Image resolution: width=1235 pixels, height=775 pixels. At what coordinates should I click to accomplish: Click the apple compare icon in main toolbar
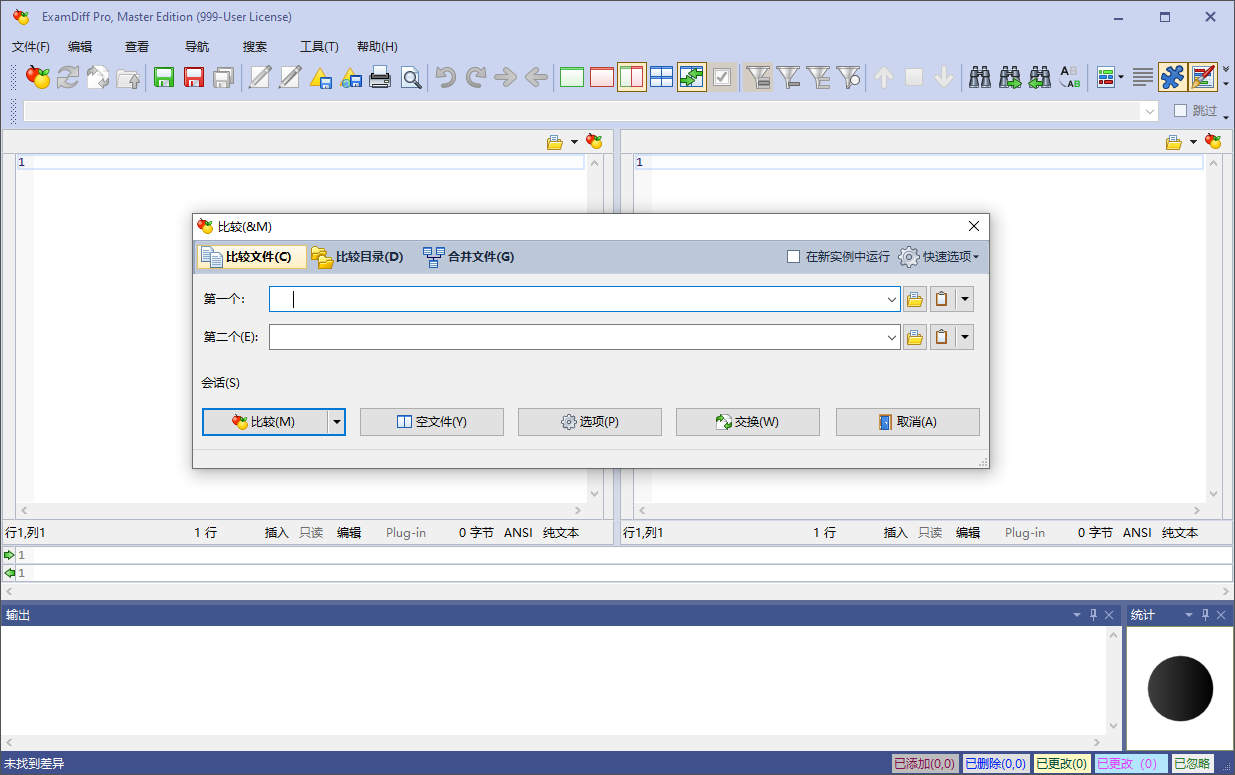38,77
